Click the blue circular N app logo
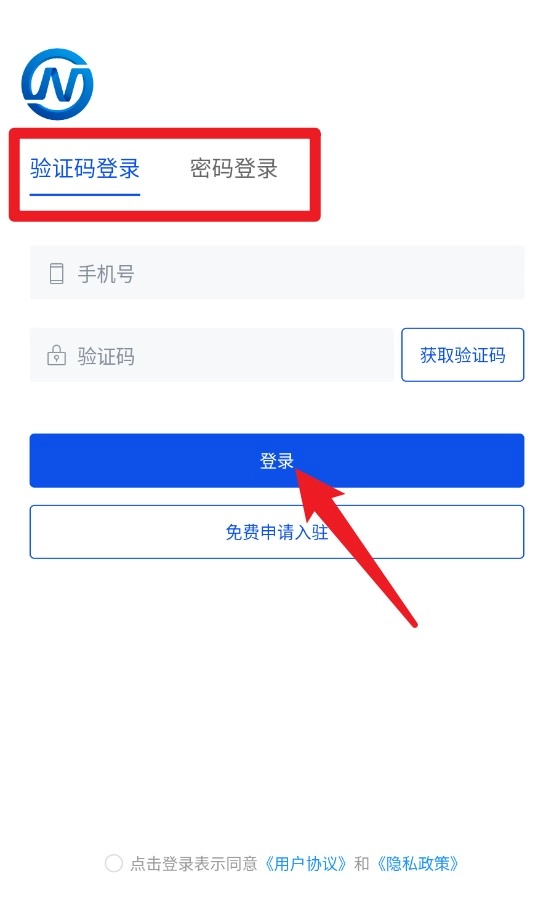This screenshot has width=554, height=912. [57, 84]
